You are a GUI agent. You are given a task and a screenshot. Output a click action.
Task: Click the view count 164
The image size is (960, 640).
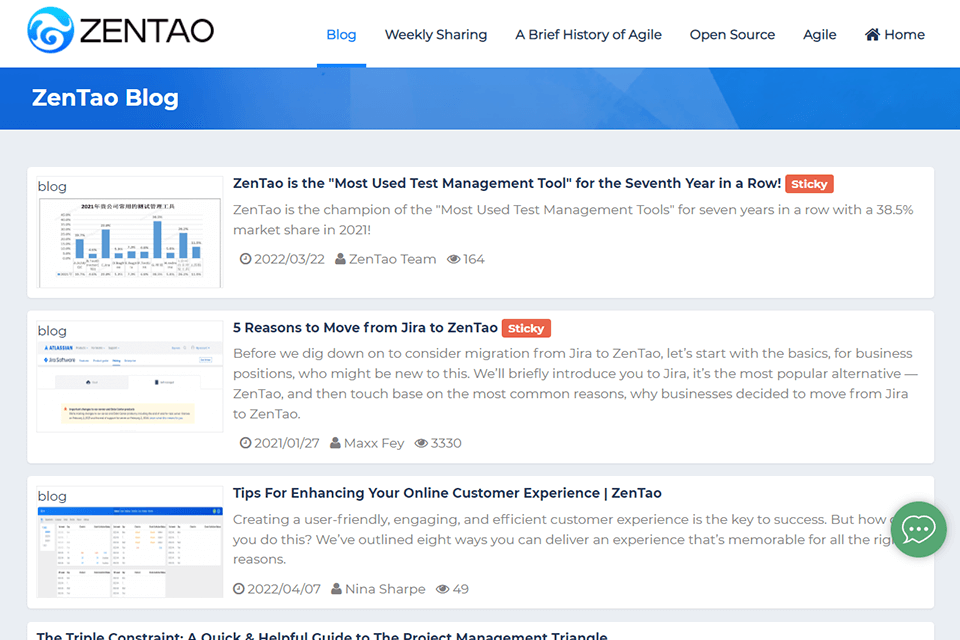pos(474,259)
